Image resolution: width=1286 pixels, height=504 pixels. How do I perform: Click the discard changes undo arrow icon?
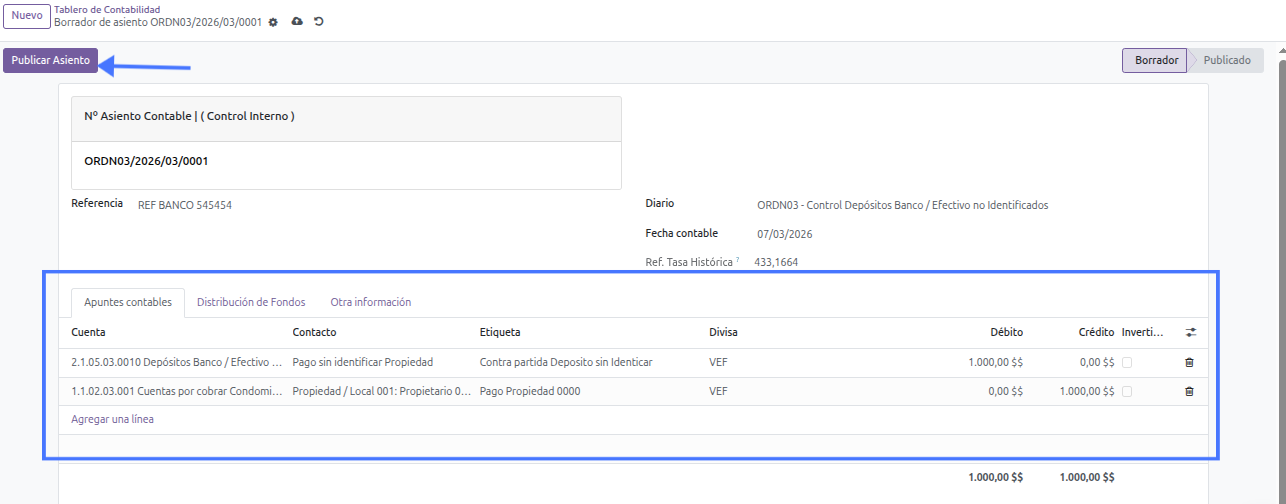[319, 22]
